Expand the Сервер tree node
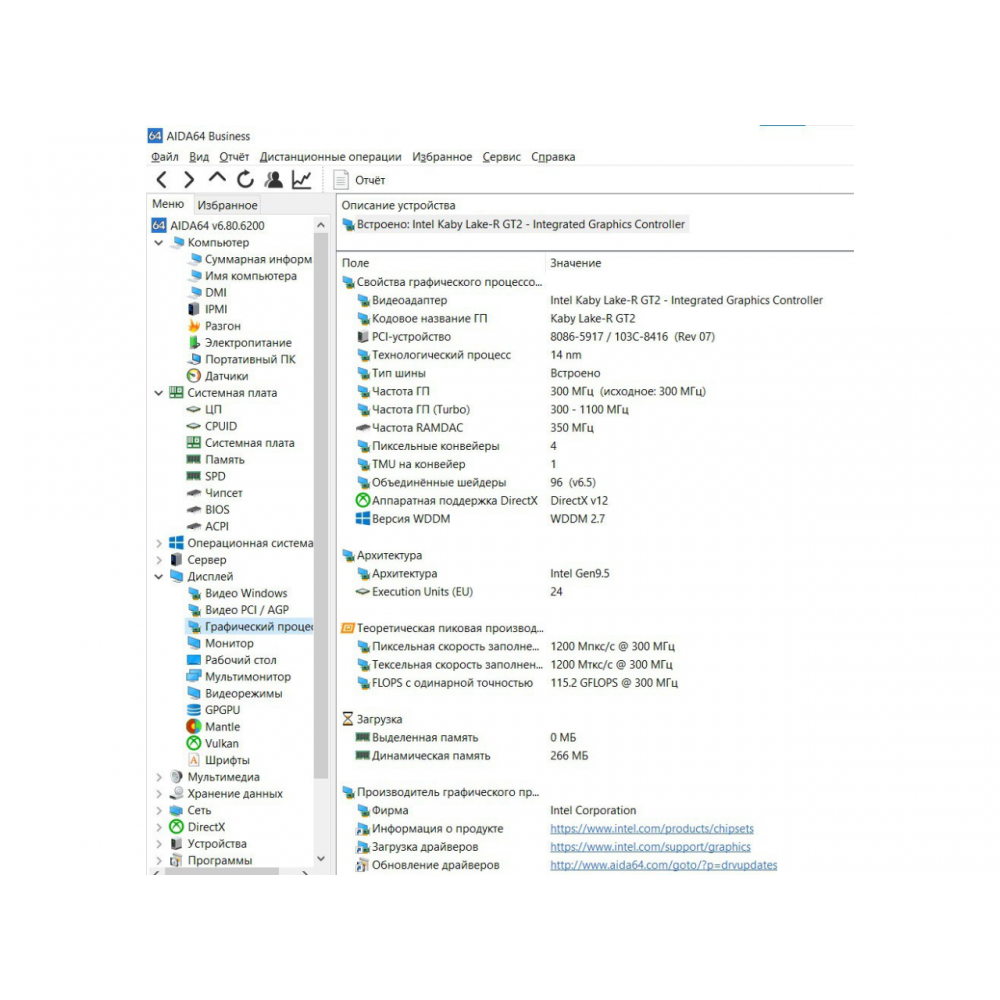Screen dimensions: 1000x1000 (x=159, y=560)
